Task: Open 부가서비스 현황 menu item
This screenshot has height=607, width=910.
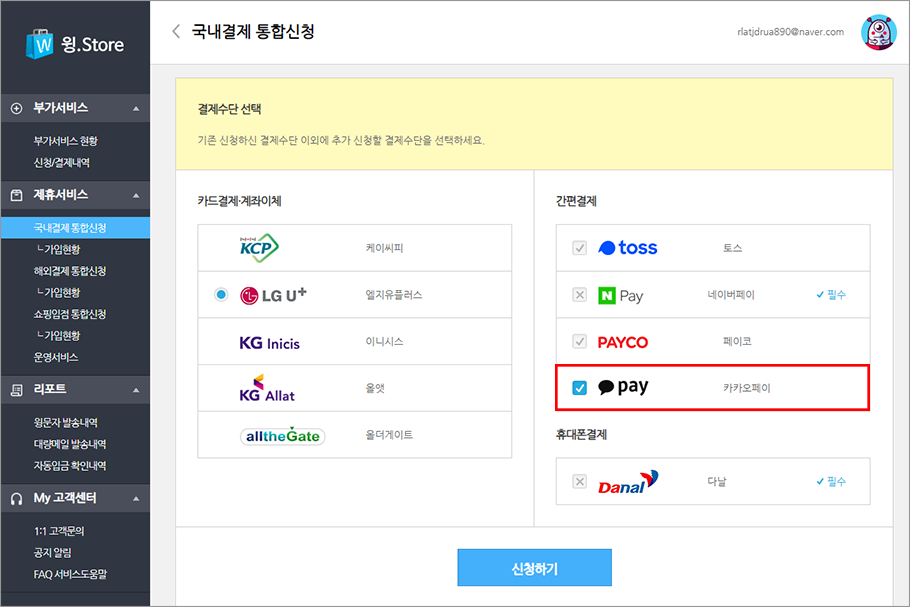Action: pos(66,141)
